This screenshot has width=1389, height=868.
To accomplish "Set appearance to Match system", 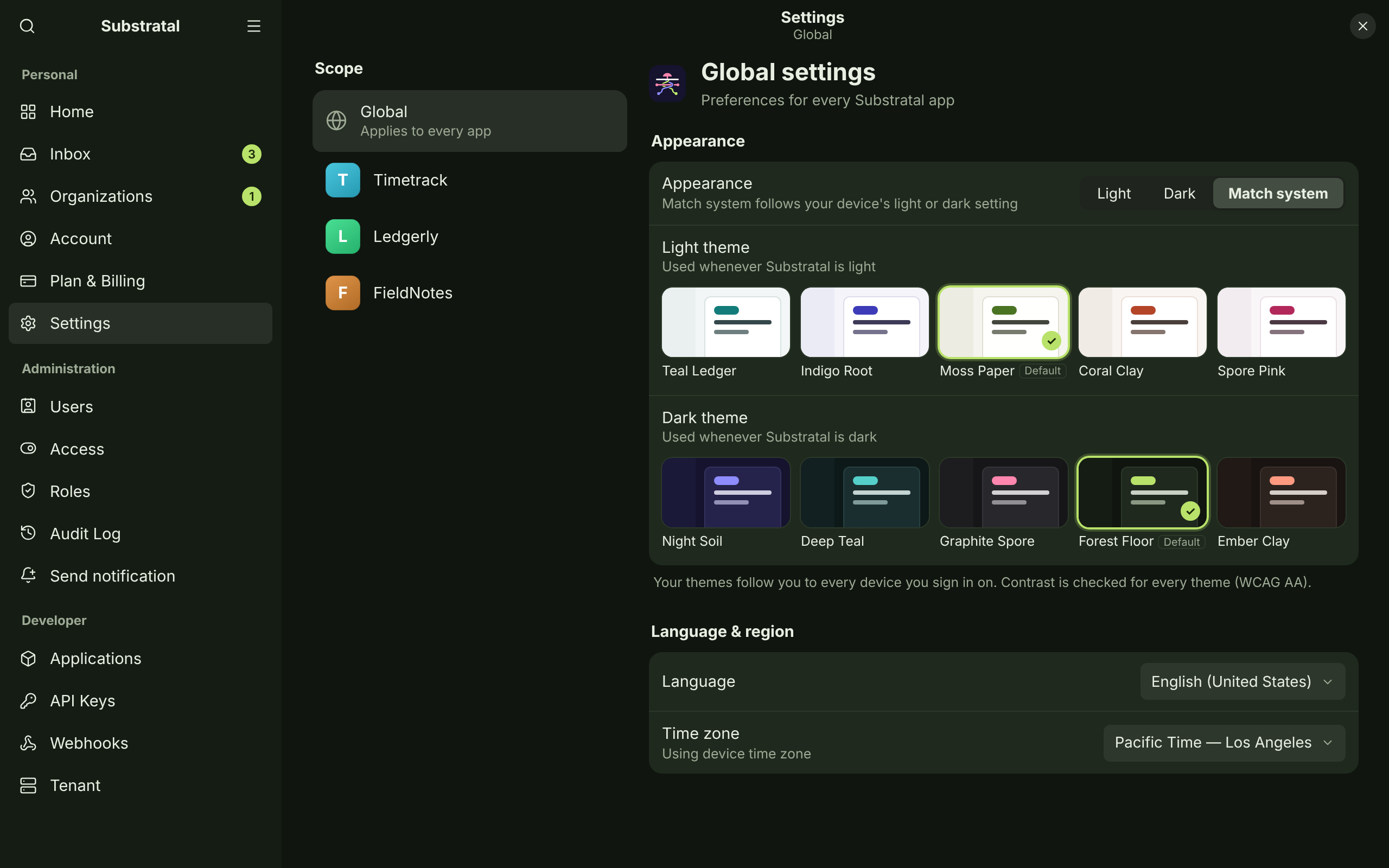I will click(x=1278, y=194).
